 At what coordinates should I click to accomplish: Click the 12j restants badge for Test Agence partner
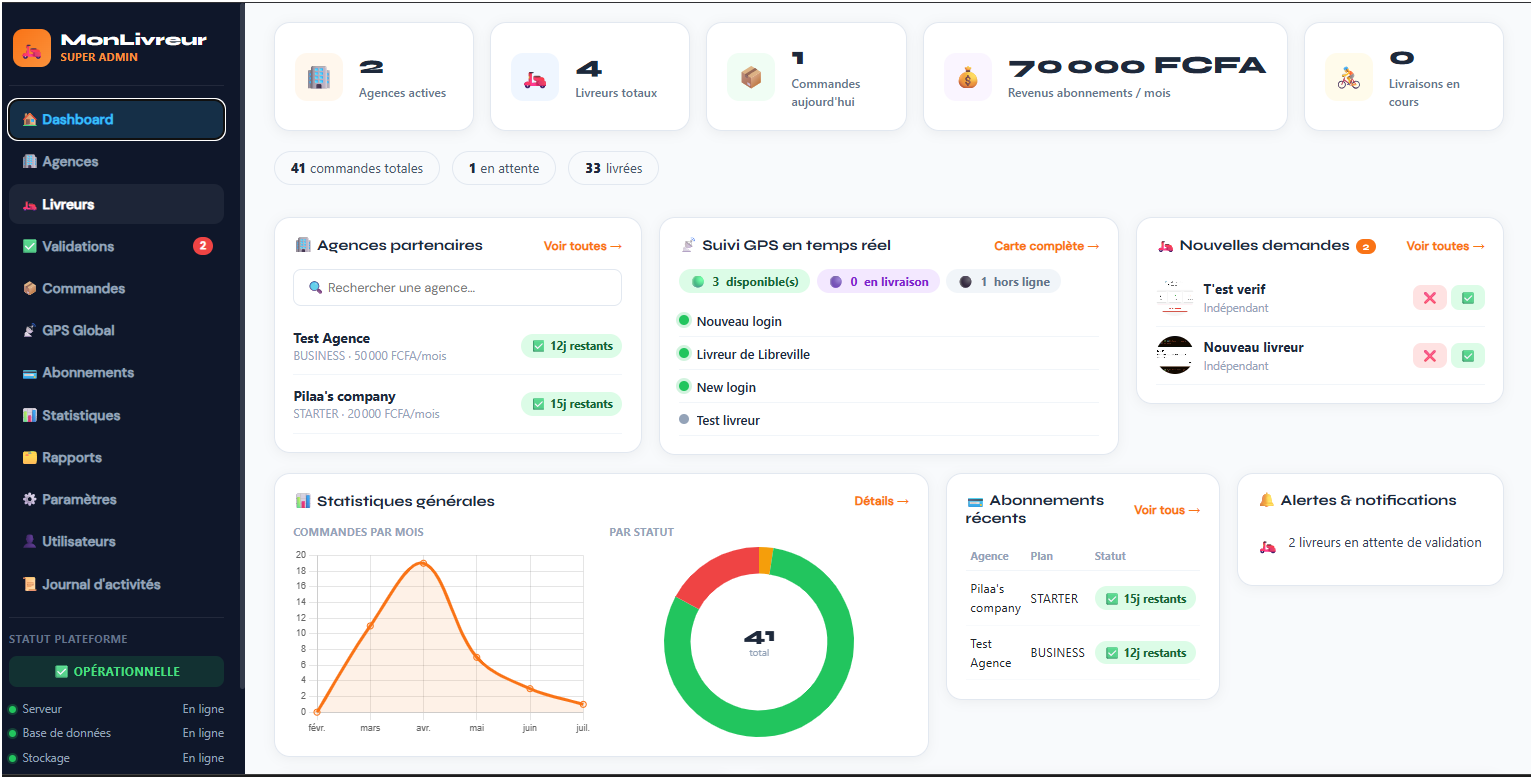click(x=571, y=346)
